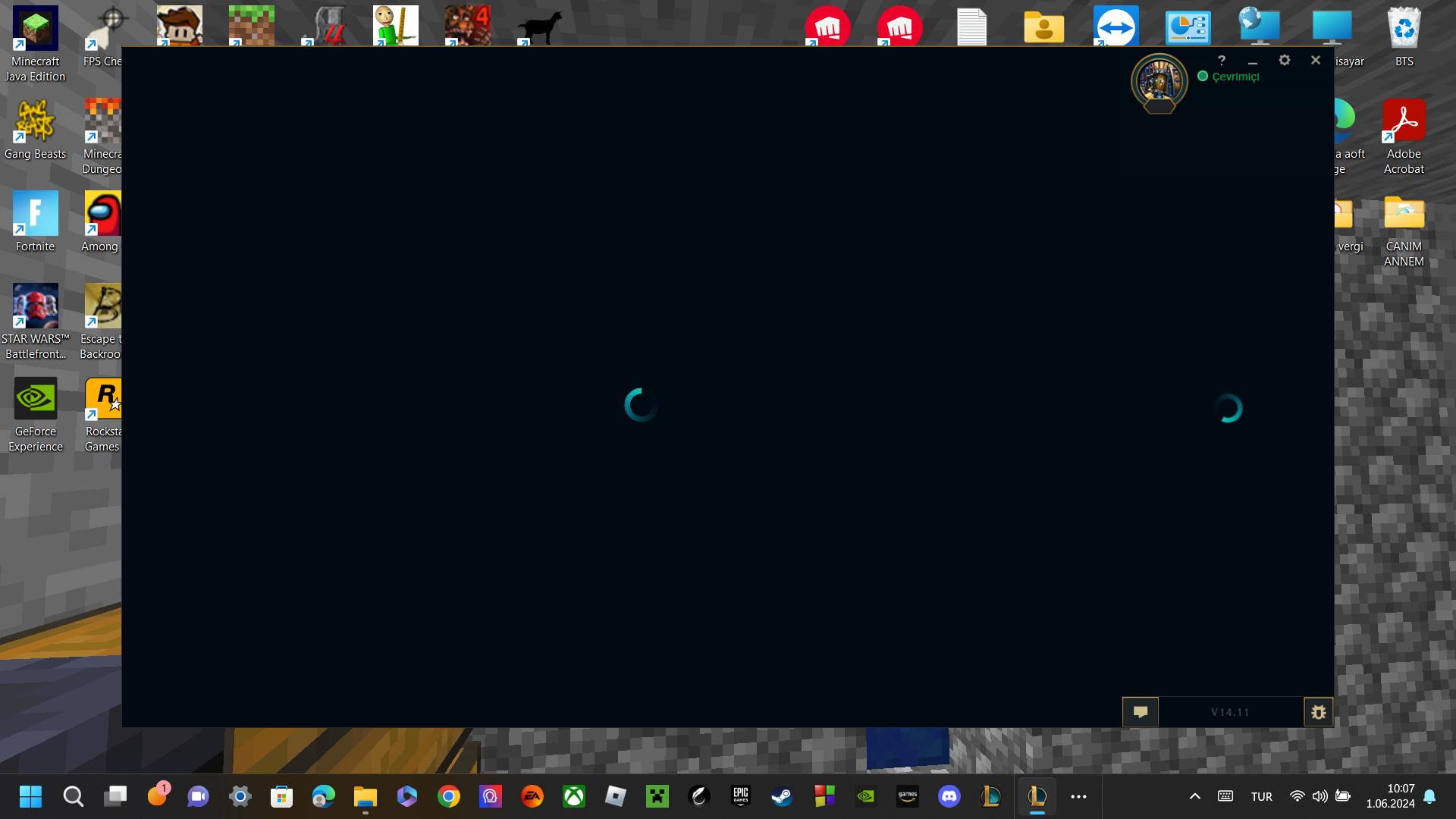
Task: Click the bug report icon
Action: 1318,712
